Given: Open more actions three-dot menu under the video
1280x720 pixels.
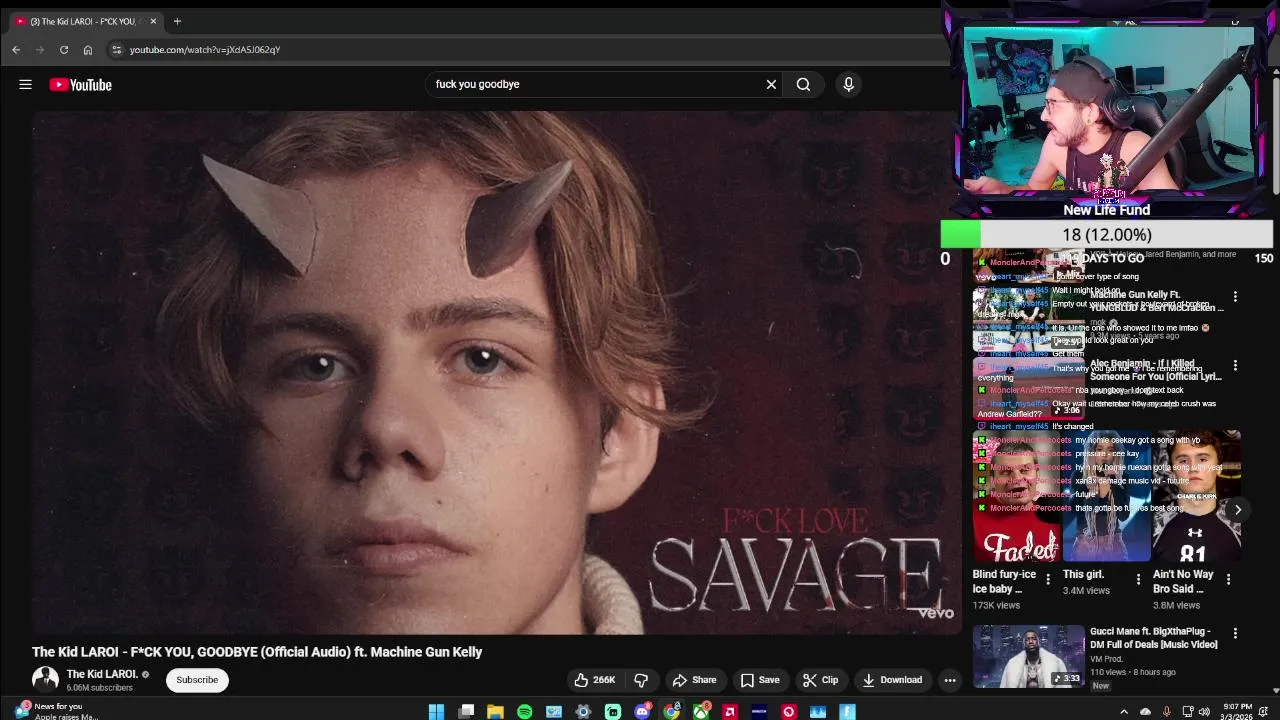Looking at the screenshot, I should pos(950,680).
